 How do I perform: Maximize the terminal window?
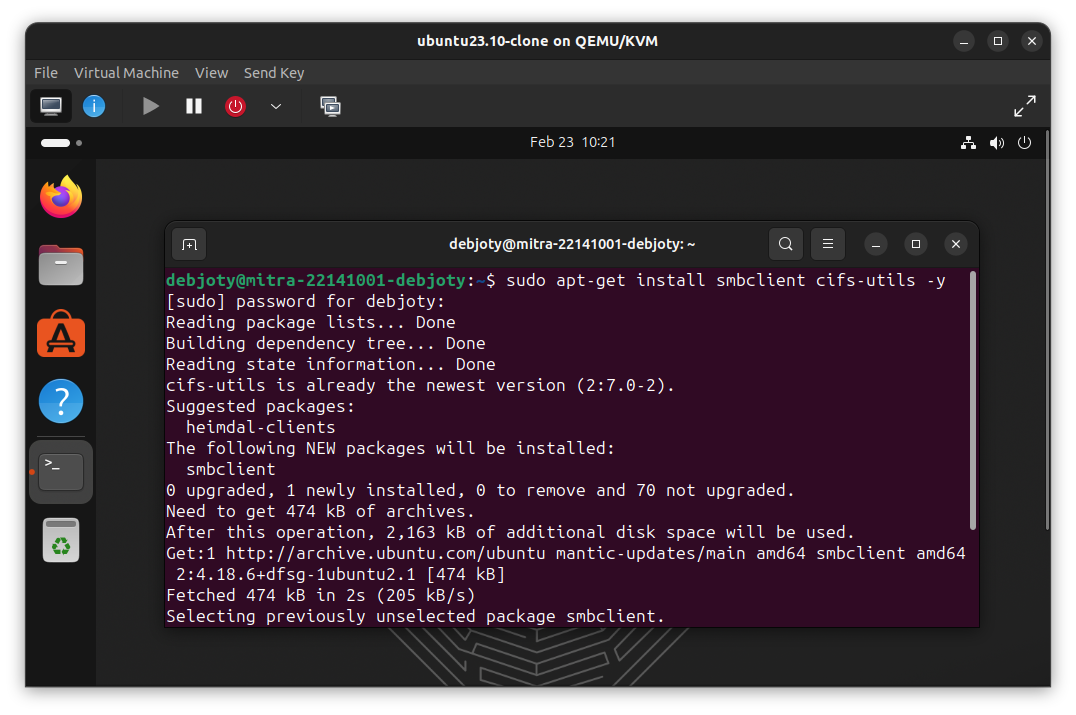[x=915, y=244]
